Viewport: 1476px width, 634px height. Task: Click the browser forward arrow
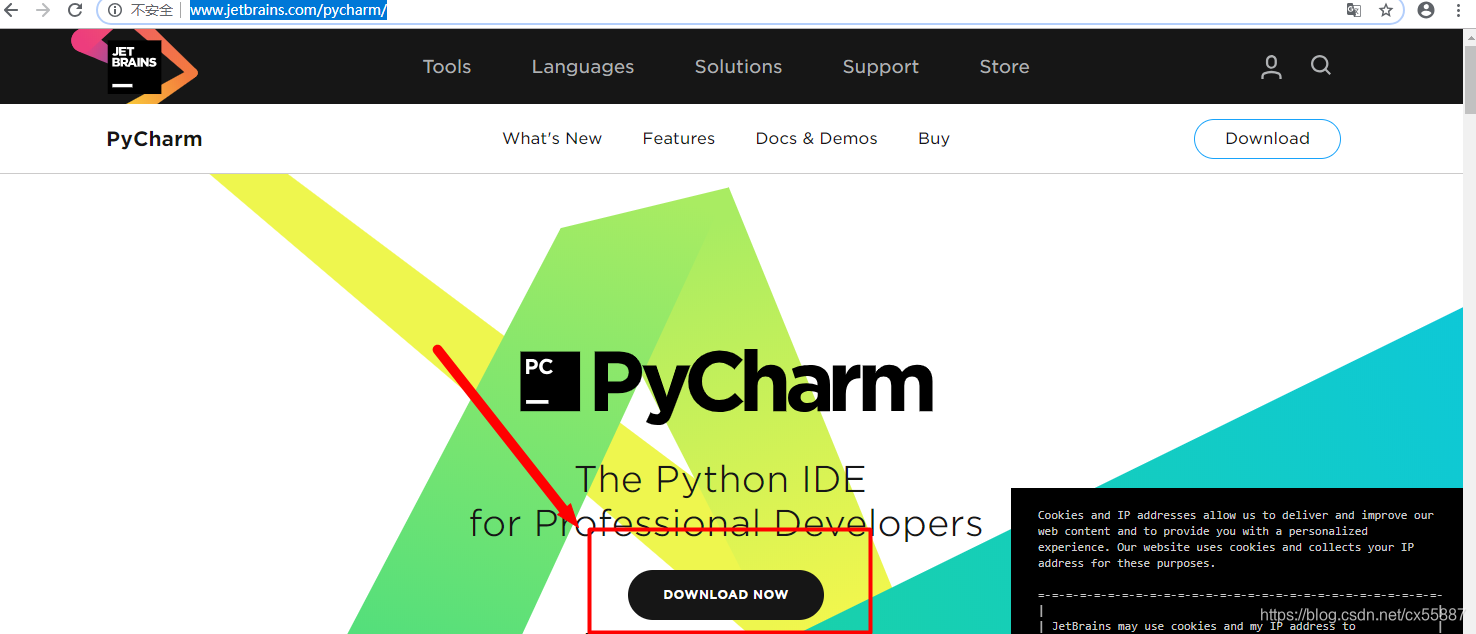42,10
